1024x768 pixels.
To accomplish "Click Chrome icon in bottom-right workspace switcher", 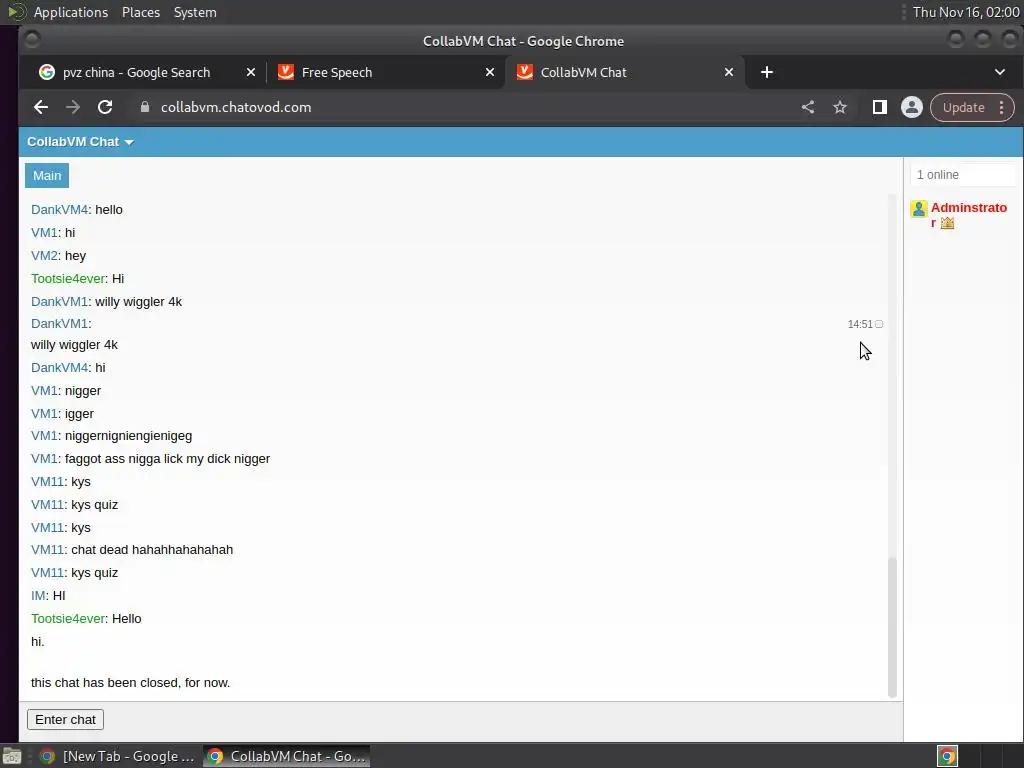I will (947, 756).
